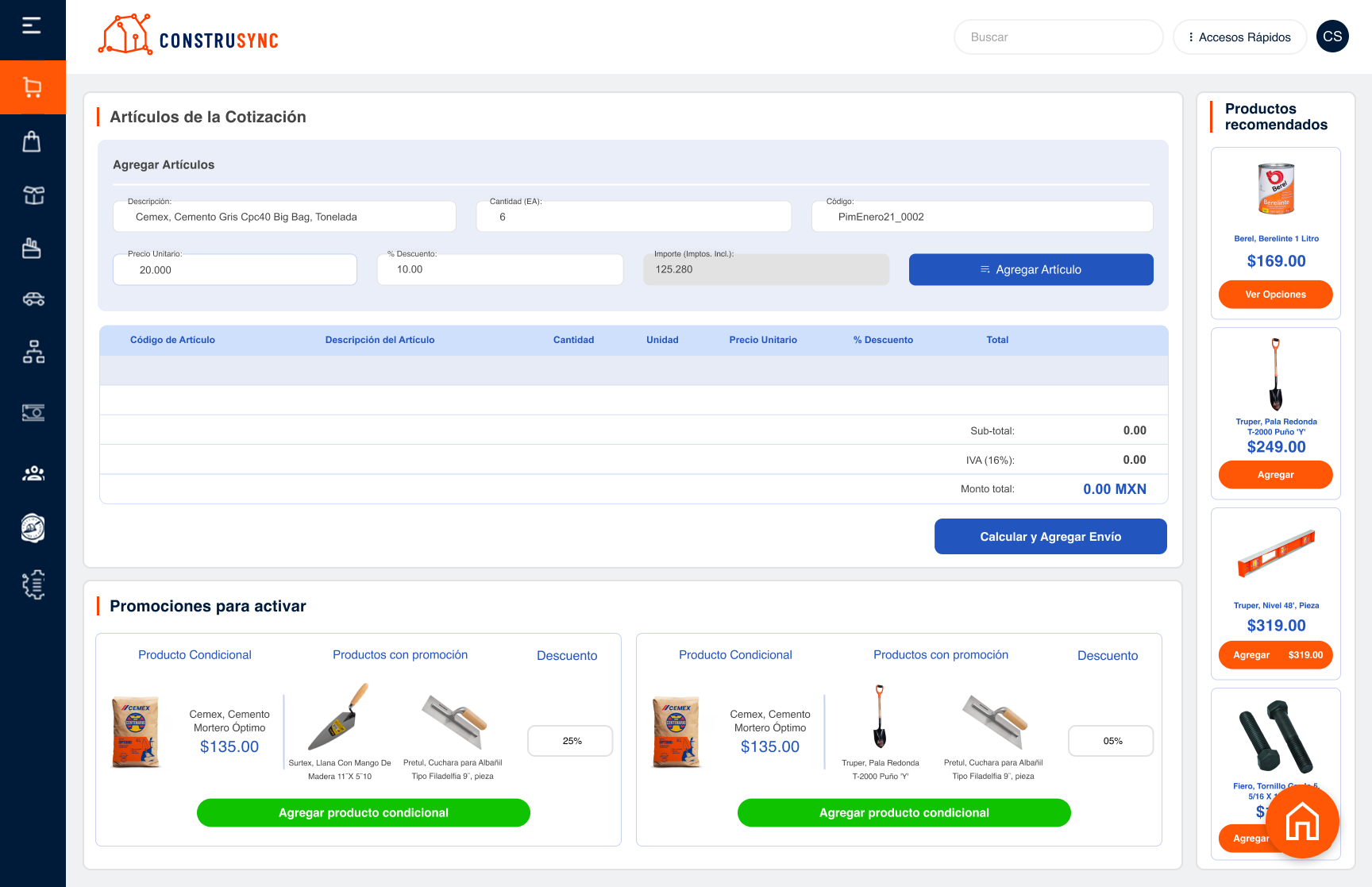Open the hamburger menu in the sidebar

32,26
